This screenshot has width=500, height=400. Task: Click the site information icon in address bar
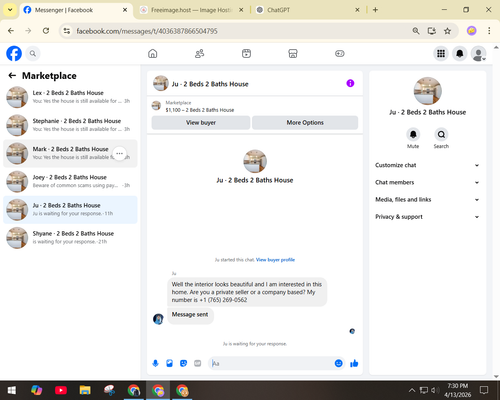tap(67, 31)
